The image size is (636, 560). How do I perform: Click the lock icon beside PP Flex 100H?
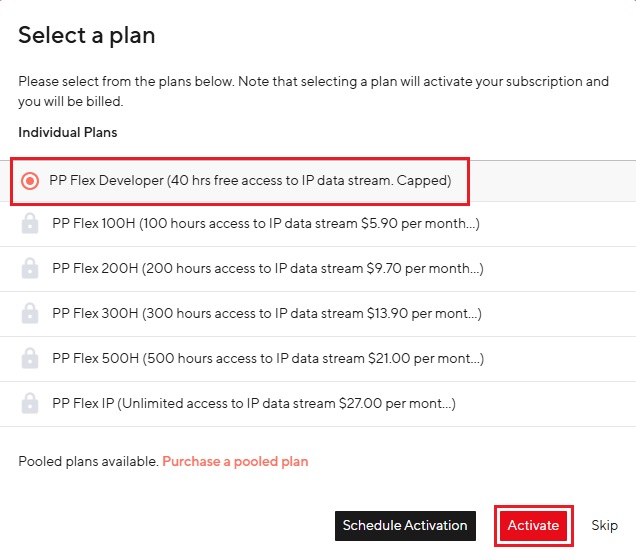[x=31, y=224]
